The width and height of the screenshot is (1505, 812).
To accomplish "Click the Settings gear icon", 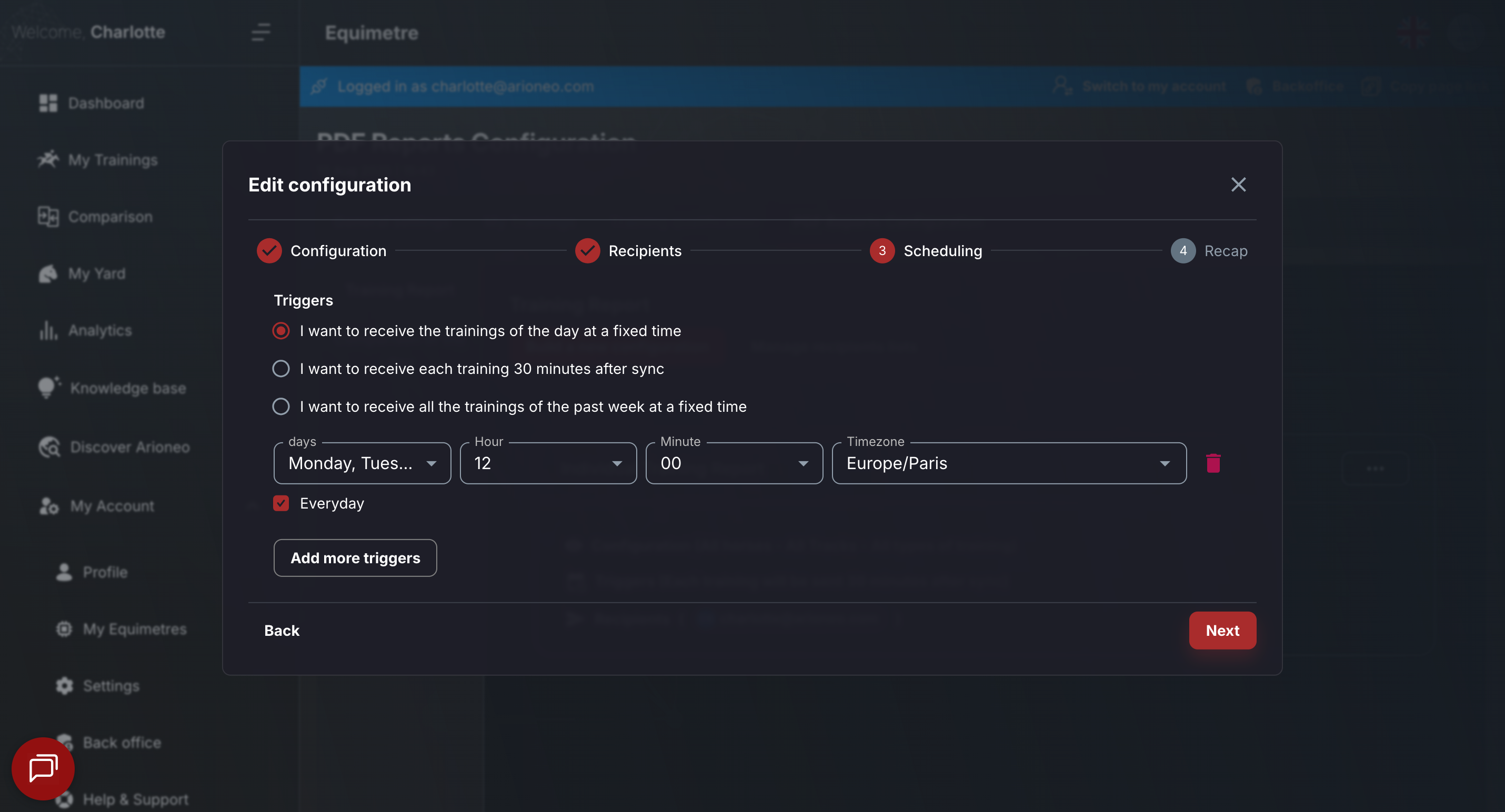I will click(x=64, y=685).
